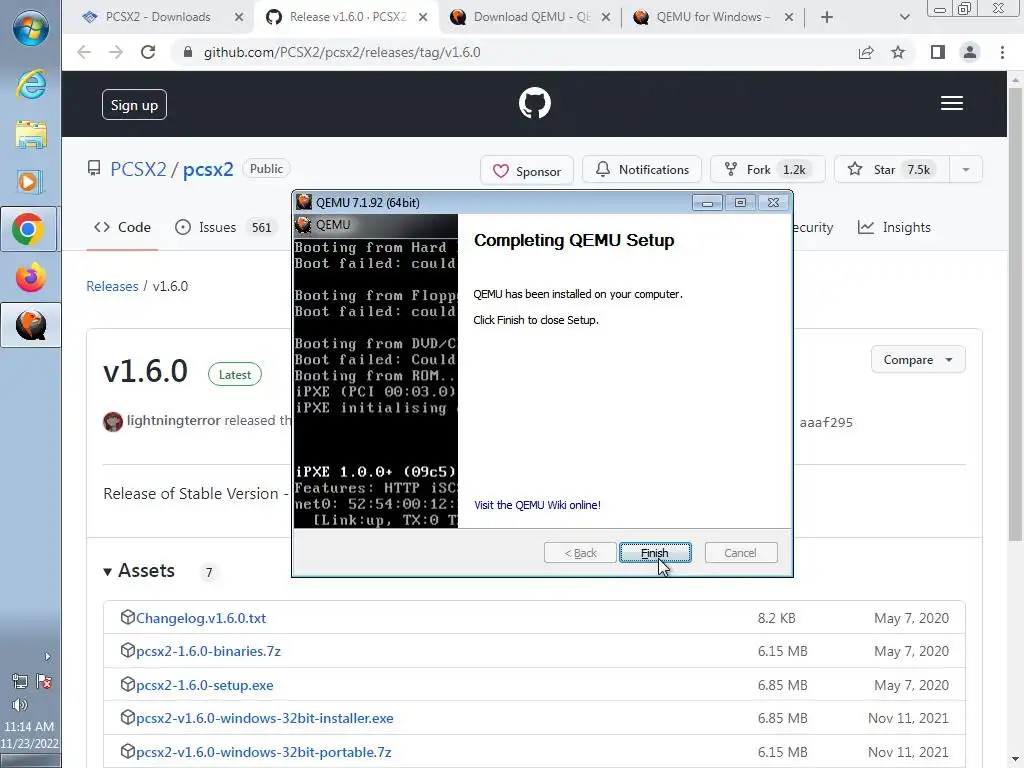Close the QEMU for Windows tab
The image size is (1024, 768).
(789, 18)
